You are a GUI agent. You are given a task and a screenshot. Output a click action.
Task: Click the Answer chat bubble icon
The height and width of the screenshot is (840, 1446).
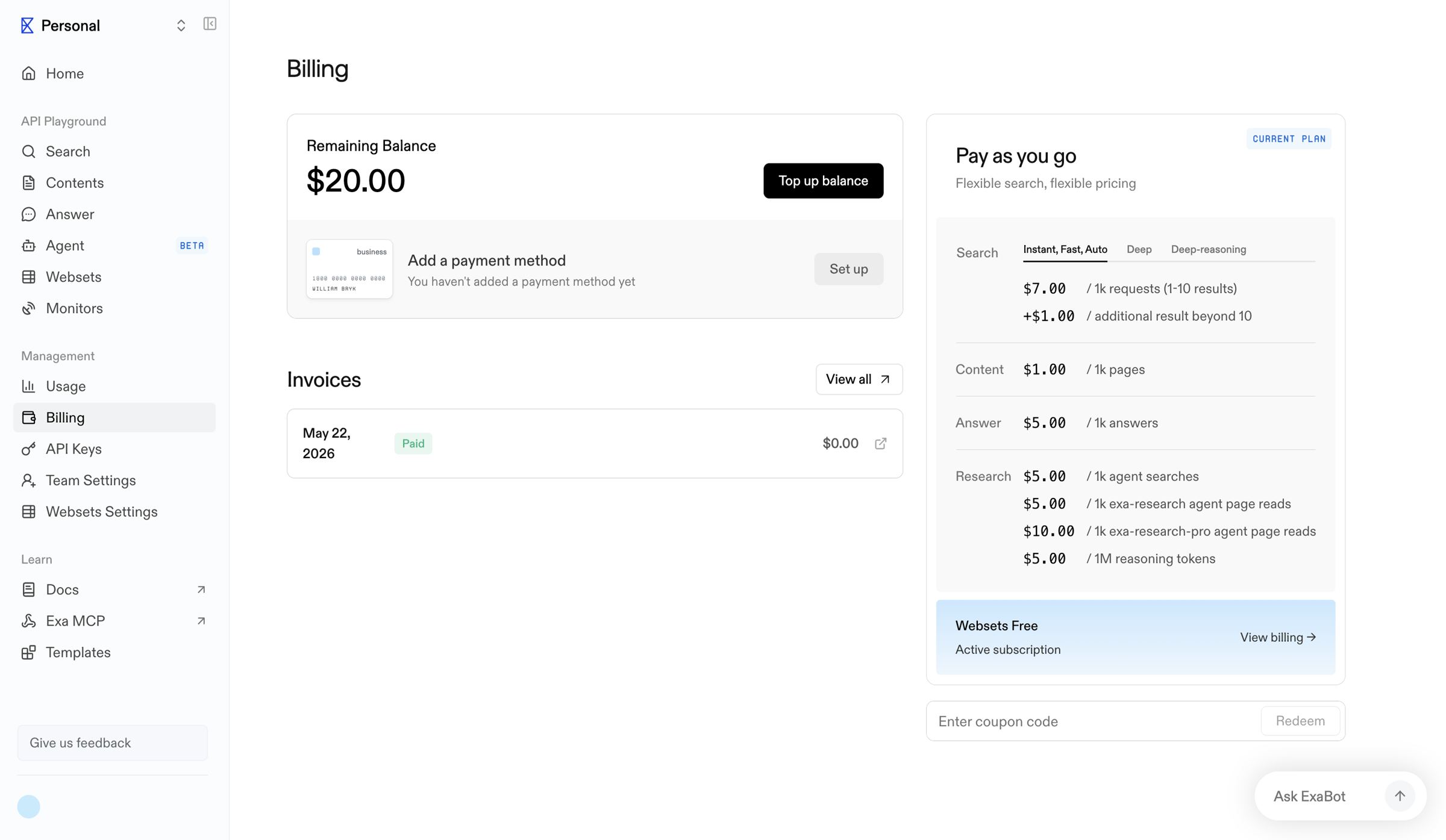[x=29, y=214]
